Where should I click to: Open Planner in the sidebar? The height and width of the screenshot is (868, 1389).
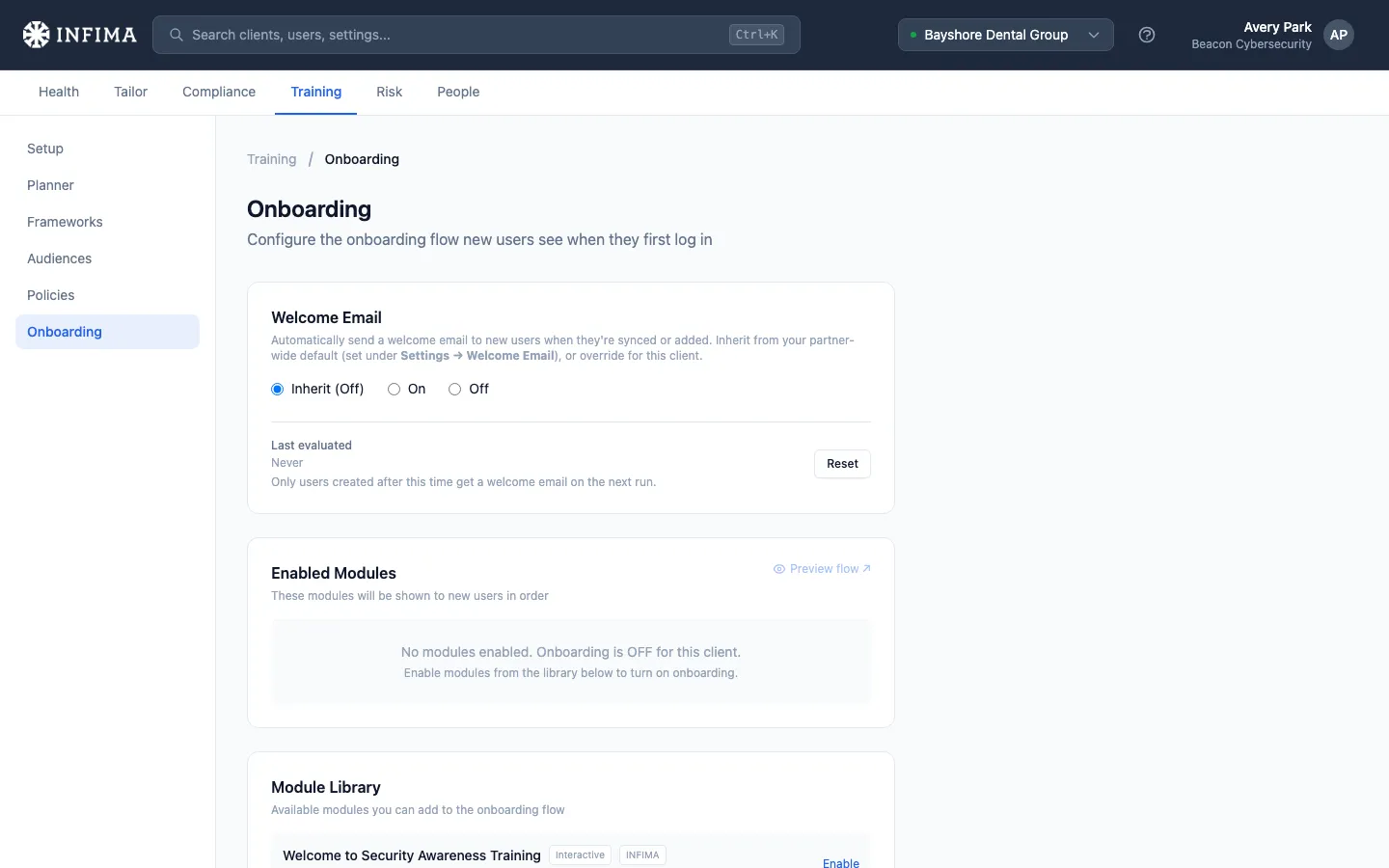coord(107,185)
